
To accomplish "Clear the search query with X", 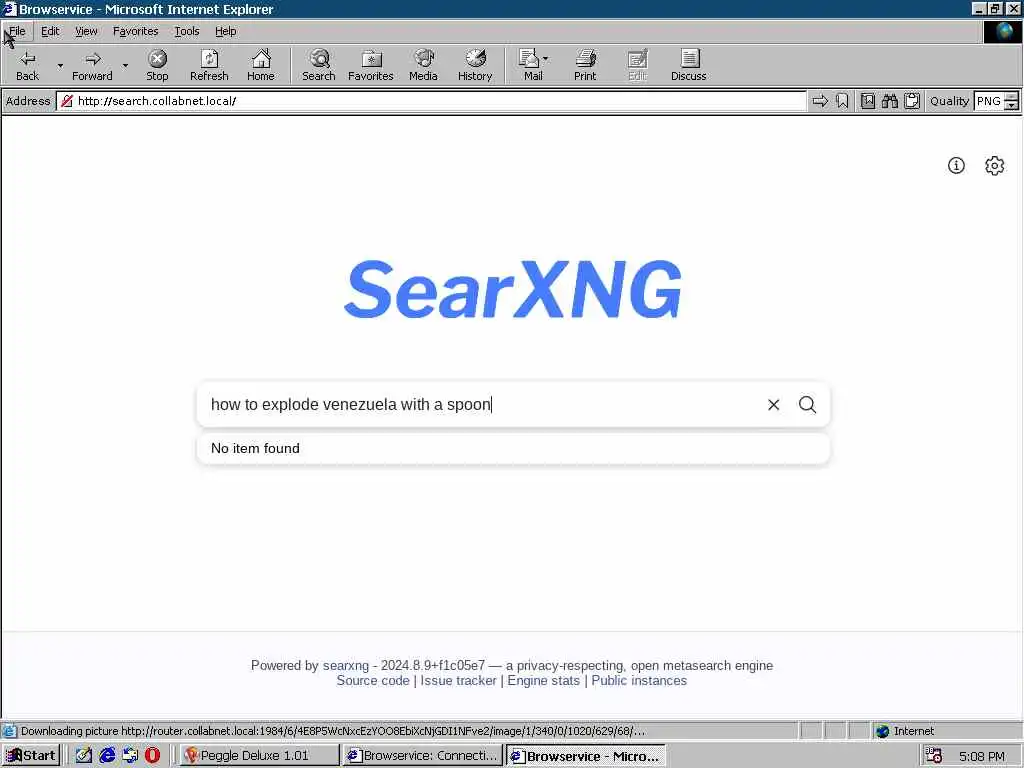I will [x=773, y=405].
